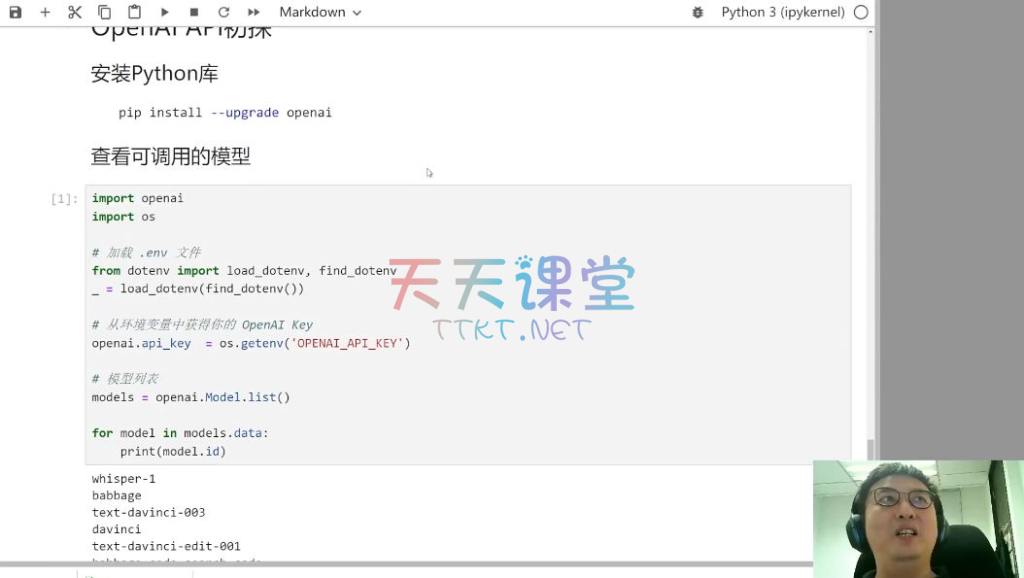The width and height of the screenshot is (1024, 578).
Task: Enable the debugger bug icon
Action: click(697, 12)
